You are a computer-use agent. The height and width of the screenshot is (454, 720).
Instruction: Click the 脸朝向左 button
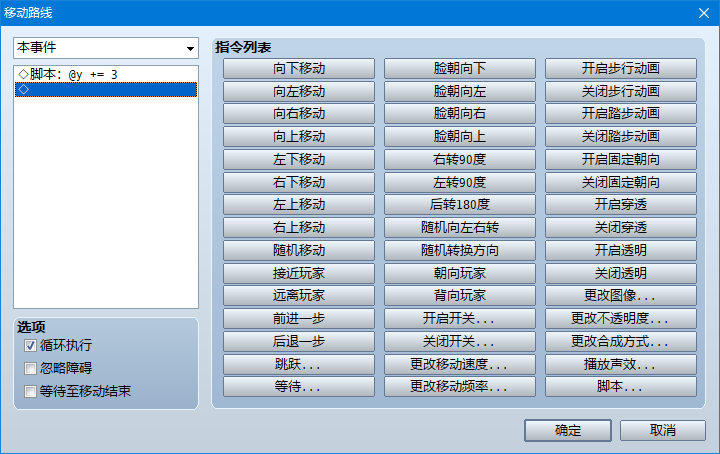(x=460, y=91)
